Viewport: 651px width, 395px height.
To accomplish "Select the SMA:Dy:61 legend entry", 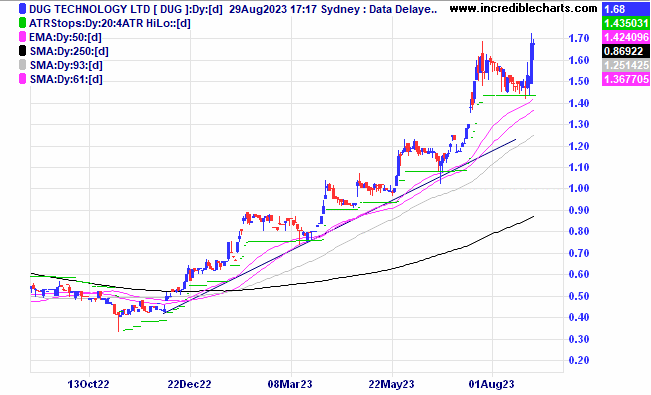I will tap(66, 79).
